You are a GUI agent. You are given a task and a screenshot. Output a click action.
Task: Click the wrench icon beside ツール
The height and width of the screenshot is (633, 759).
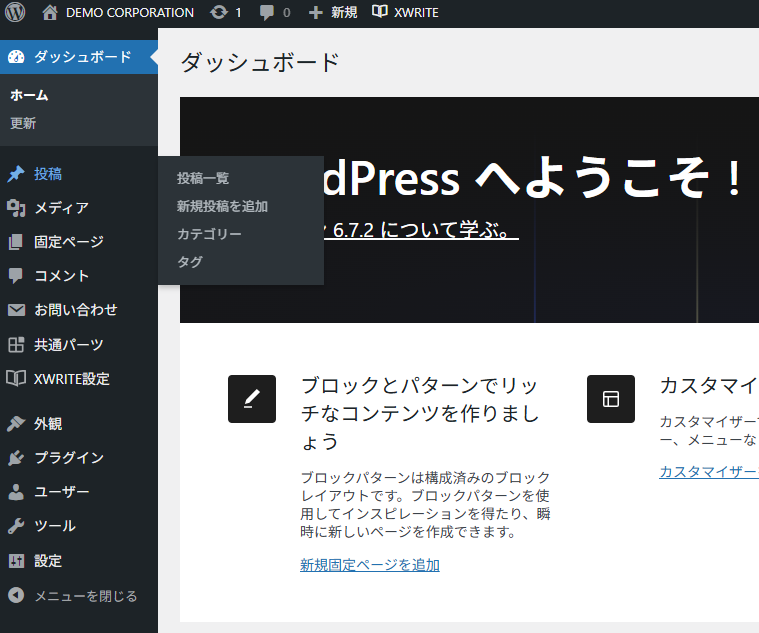coord(16,526)
